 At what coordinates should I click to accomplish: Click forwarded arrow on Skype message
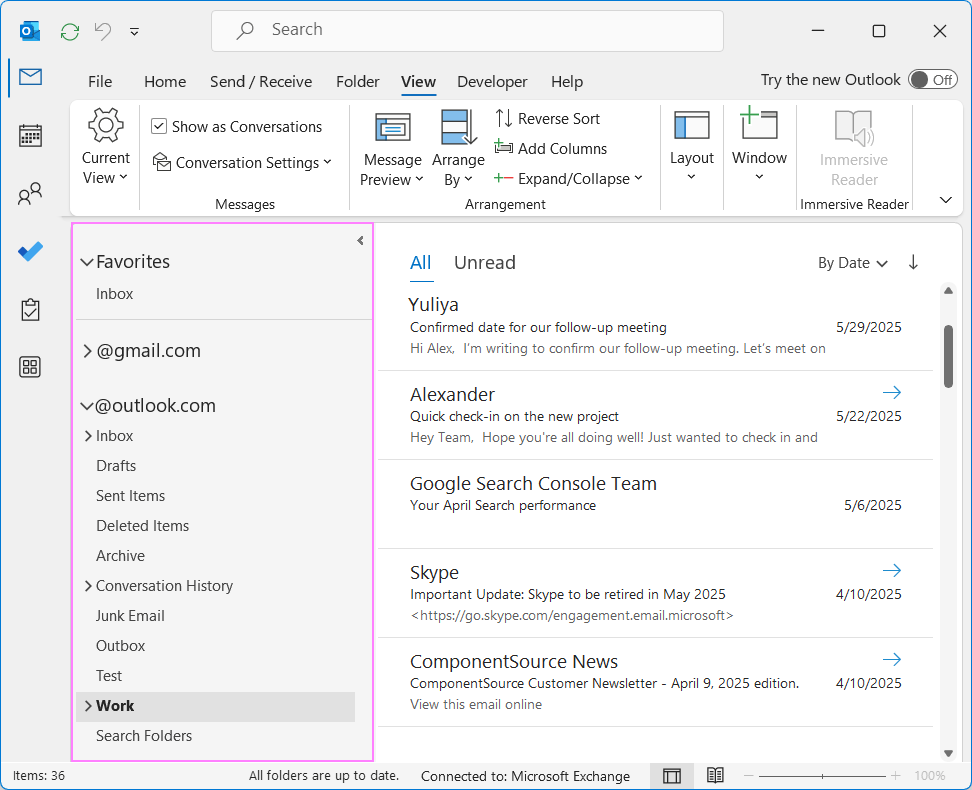[x=891, y=570]
